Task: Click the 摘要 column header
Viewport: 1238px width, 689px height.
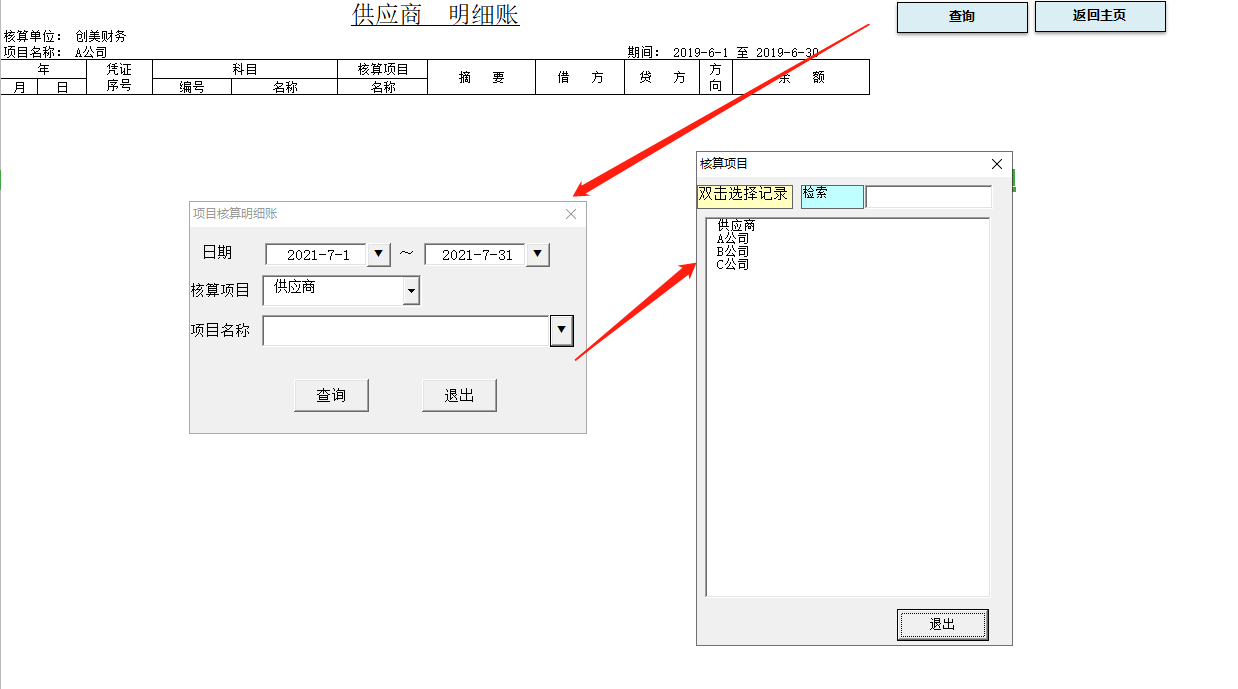Action: pyautogui.click(x=481, y=78)
